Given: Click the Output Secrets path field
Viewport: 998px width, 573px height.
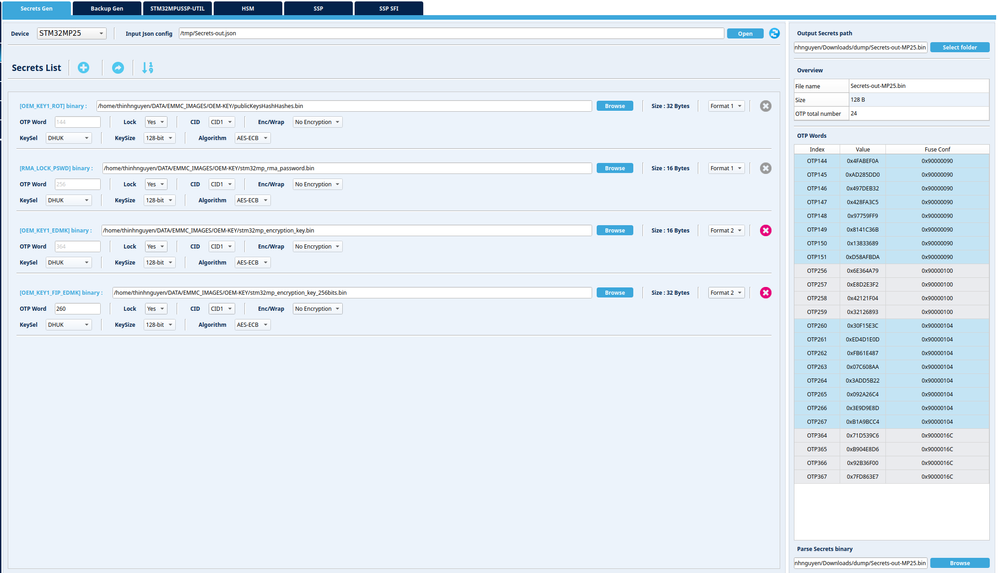Looking at the screenshot, I should (861, 48).
